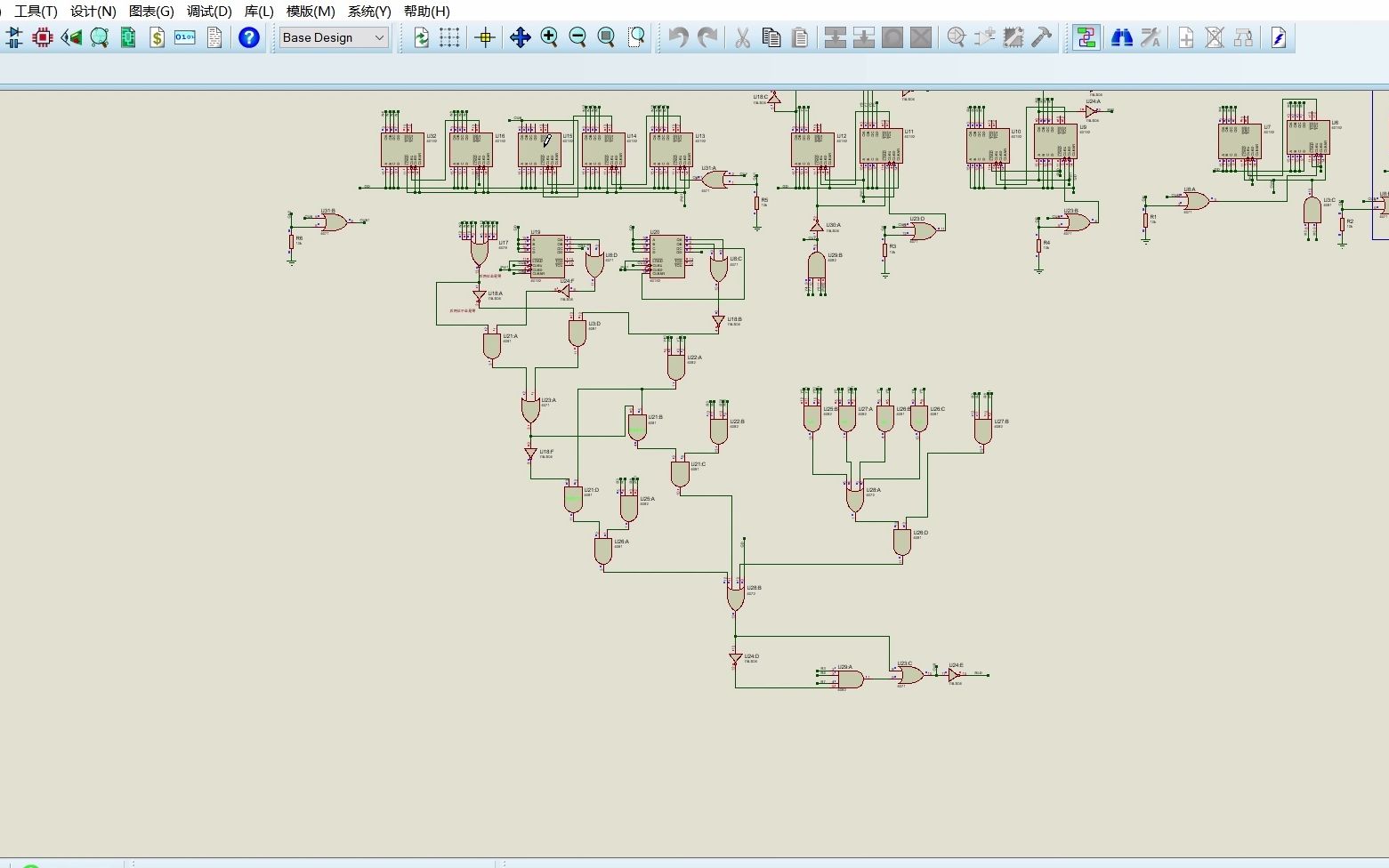Select the Zoom to Area icon
This screenshot has width=1389, height=868.
(636, 37)
